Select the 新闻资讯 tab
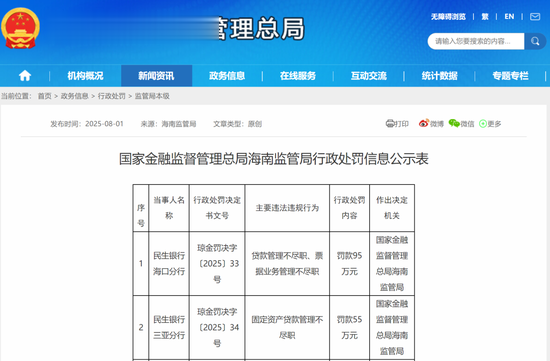The height and width of the screenshot is (361, 550). [x=156, y=75]
